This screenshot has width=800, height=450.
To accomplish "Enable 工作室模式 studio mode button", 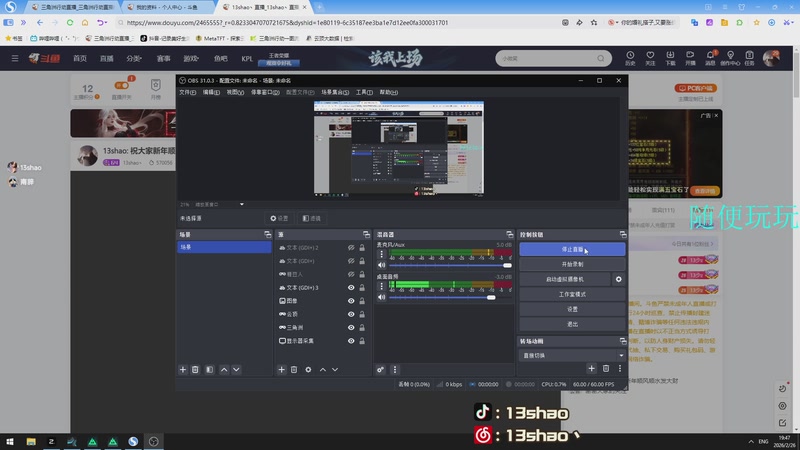I will coord(572,294).
